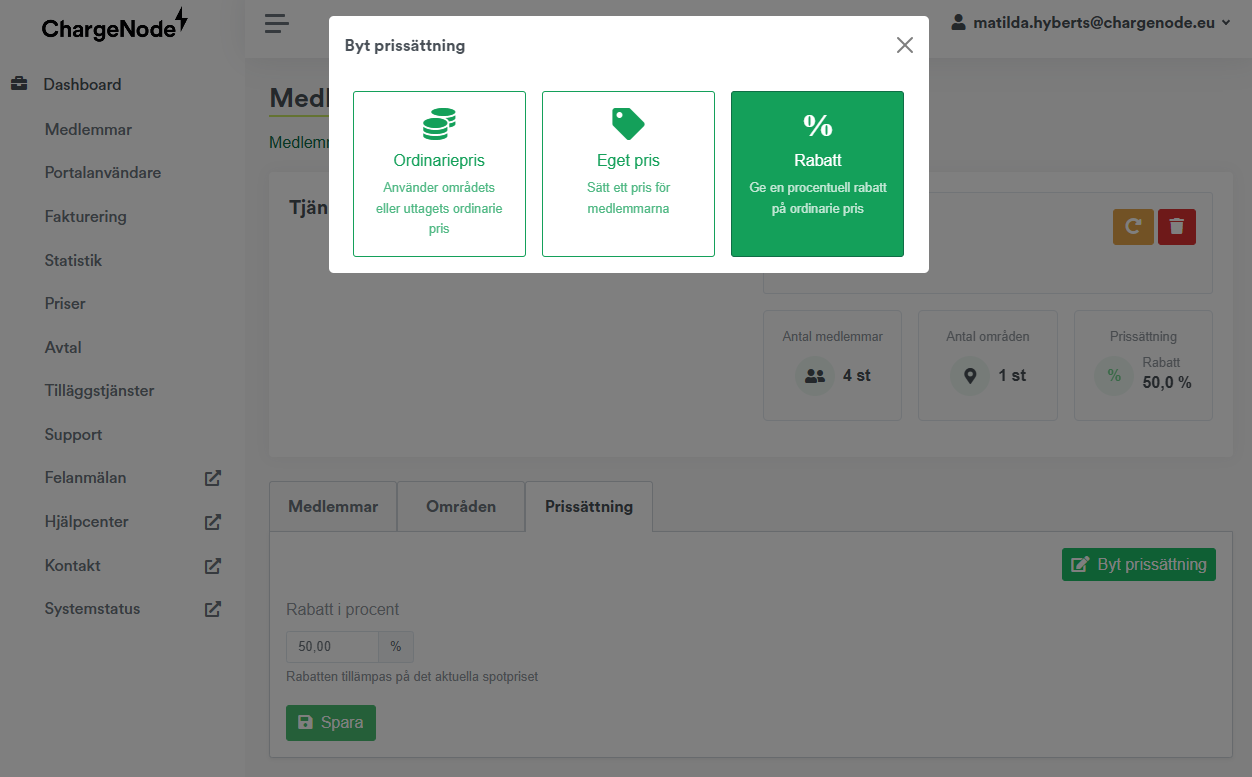This screenshot has height=777, width=1252.
Task: Click the red trash delete icon
Action: click(1176, 227)
